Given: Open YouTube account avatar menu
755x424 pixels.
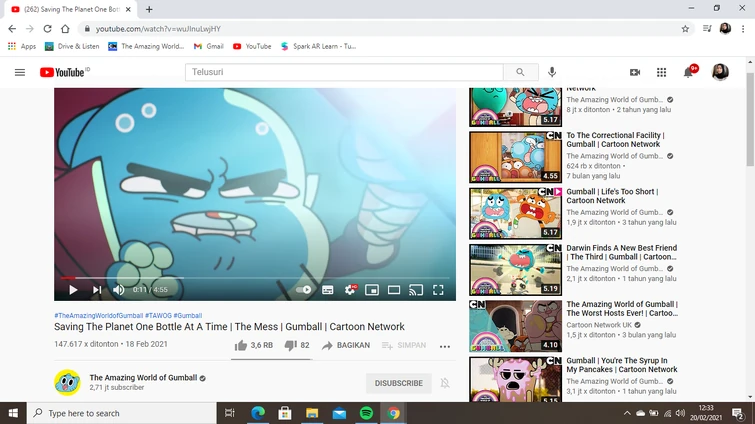Looking at the screenshot, I should (720, 72).
